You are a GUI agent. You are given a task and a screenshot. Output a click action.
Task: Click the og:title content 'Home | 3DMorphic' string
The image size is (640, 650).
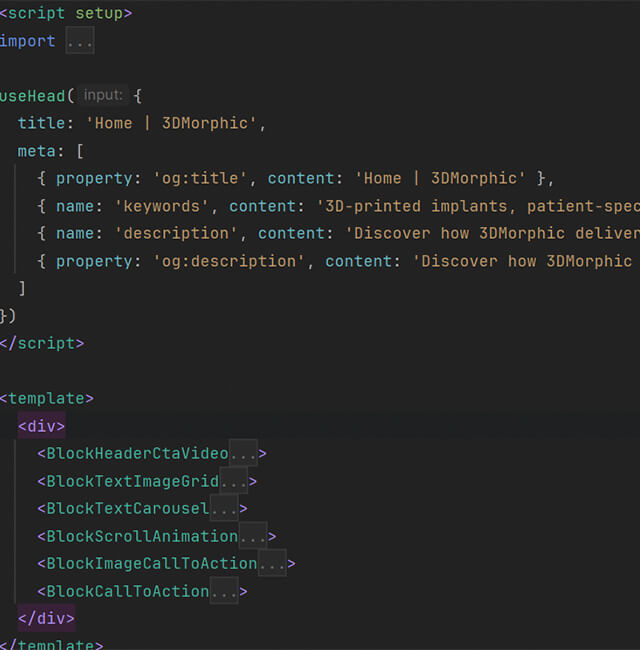click(x=440, y=179)
